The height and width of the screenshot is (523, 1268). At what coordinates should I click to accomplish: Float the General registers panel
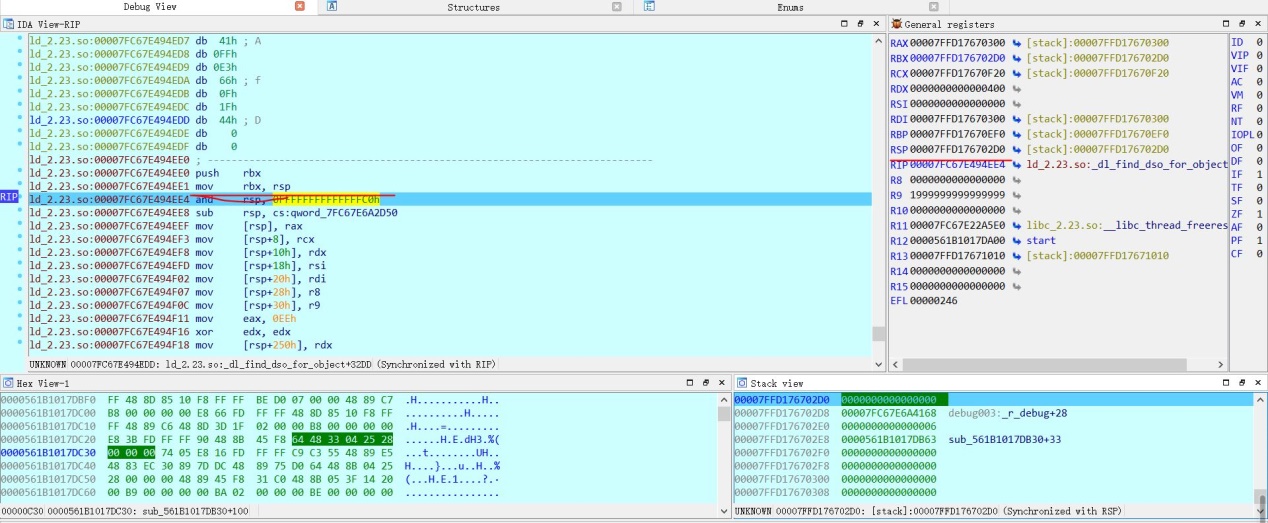click(x=1243, y=23)
